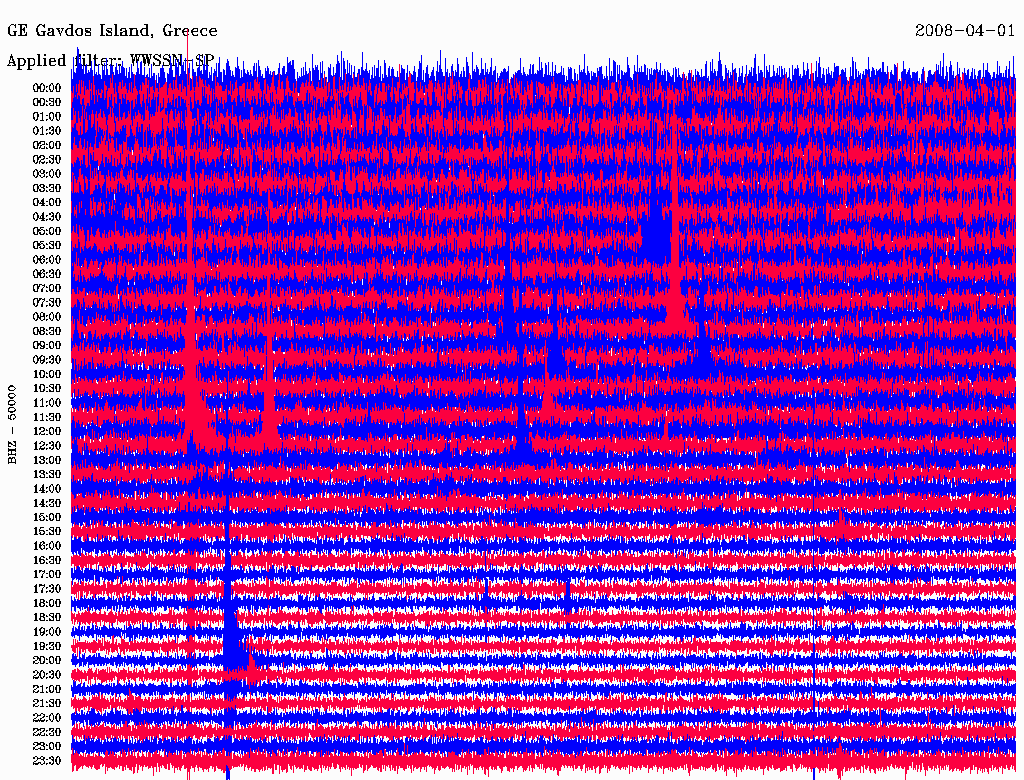The width and height of the screenshot is (1024, 780).
Task: Select the 12:00 time label
Action: [47, 432]
